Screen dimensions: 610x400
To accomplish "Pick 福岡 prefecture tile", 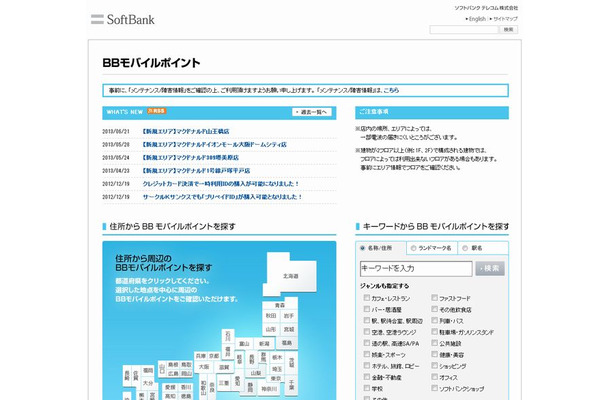I will 148,370.
